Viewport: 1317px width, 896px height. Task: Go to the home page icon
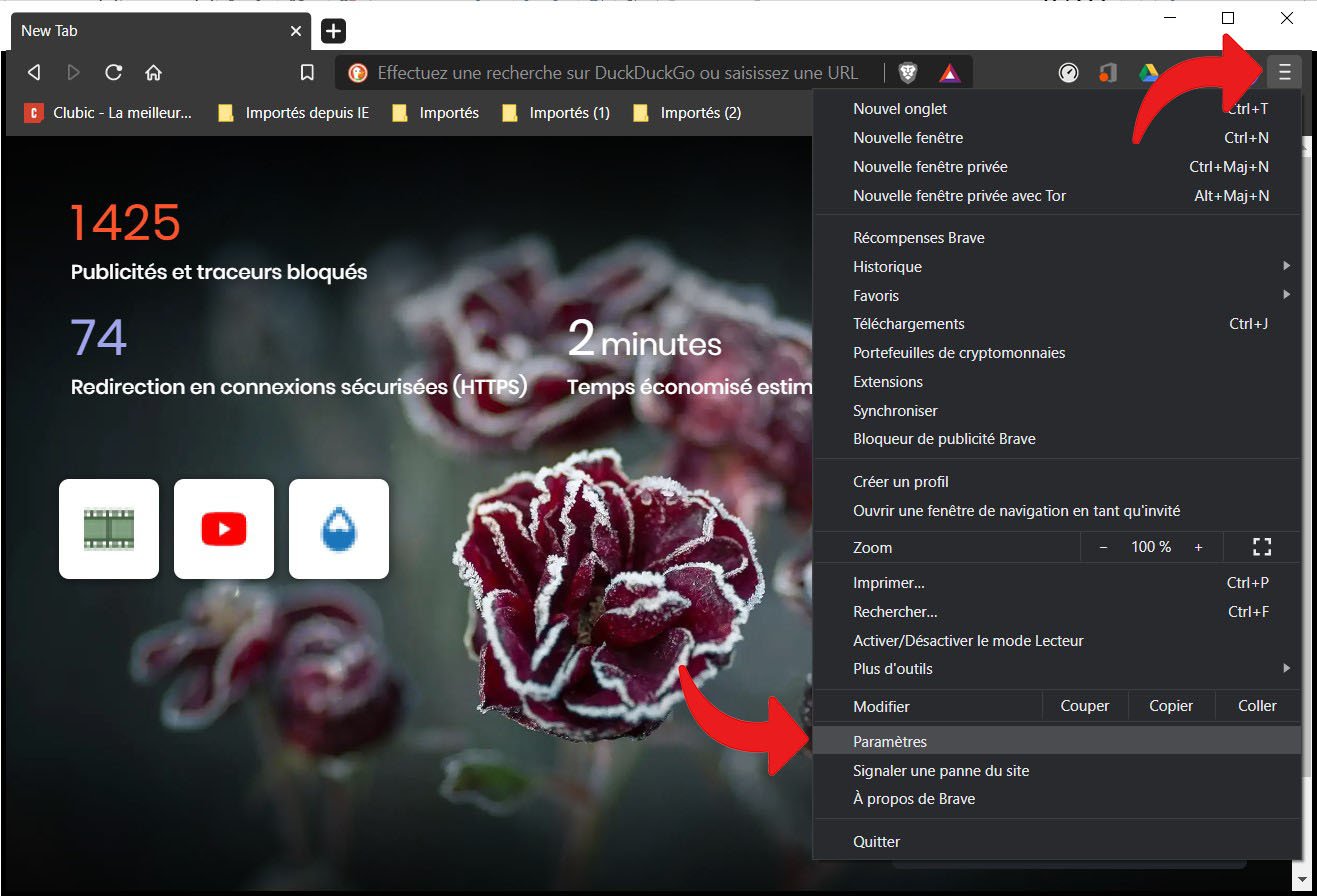point(154,73)
